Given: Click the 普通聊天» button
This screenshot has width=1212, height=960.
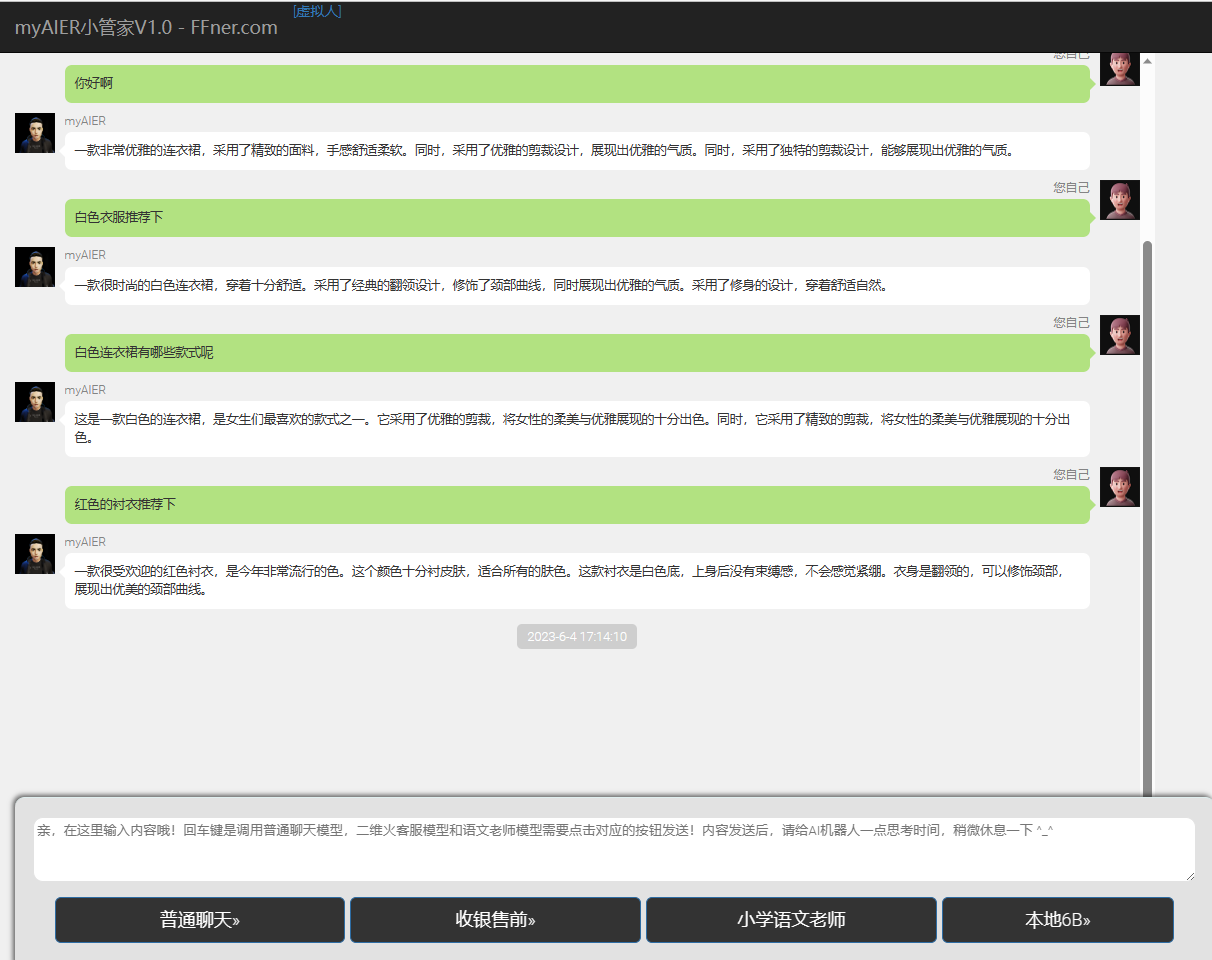Looking at the screenshot, I should pos(200,920).
